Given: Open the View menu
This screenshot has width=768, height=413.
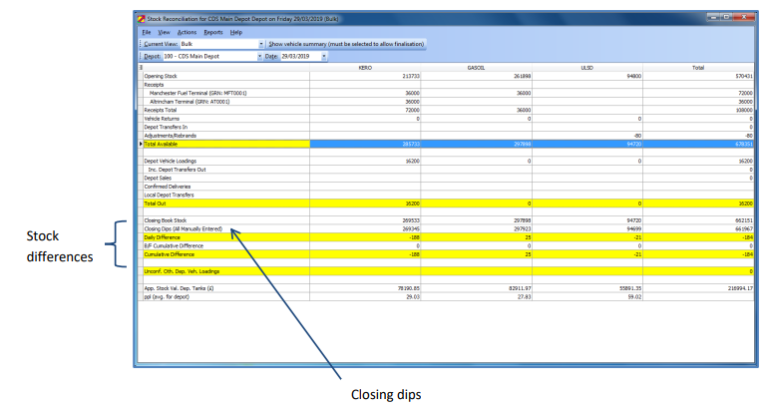Looking at the screenshot, I should pos(164,32).
